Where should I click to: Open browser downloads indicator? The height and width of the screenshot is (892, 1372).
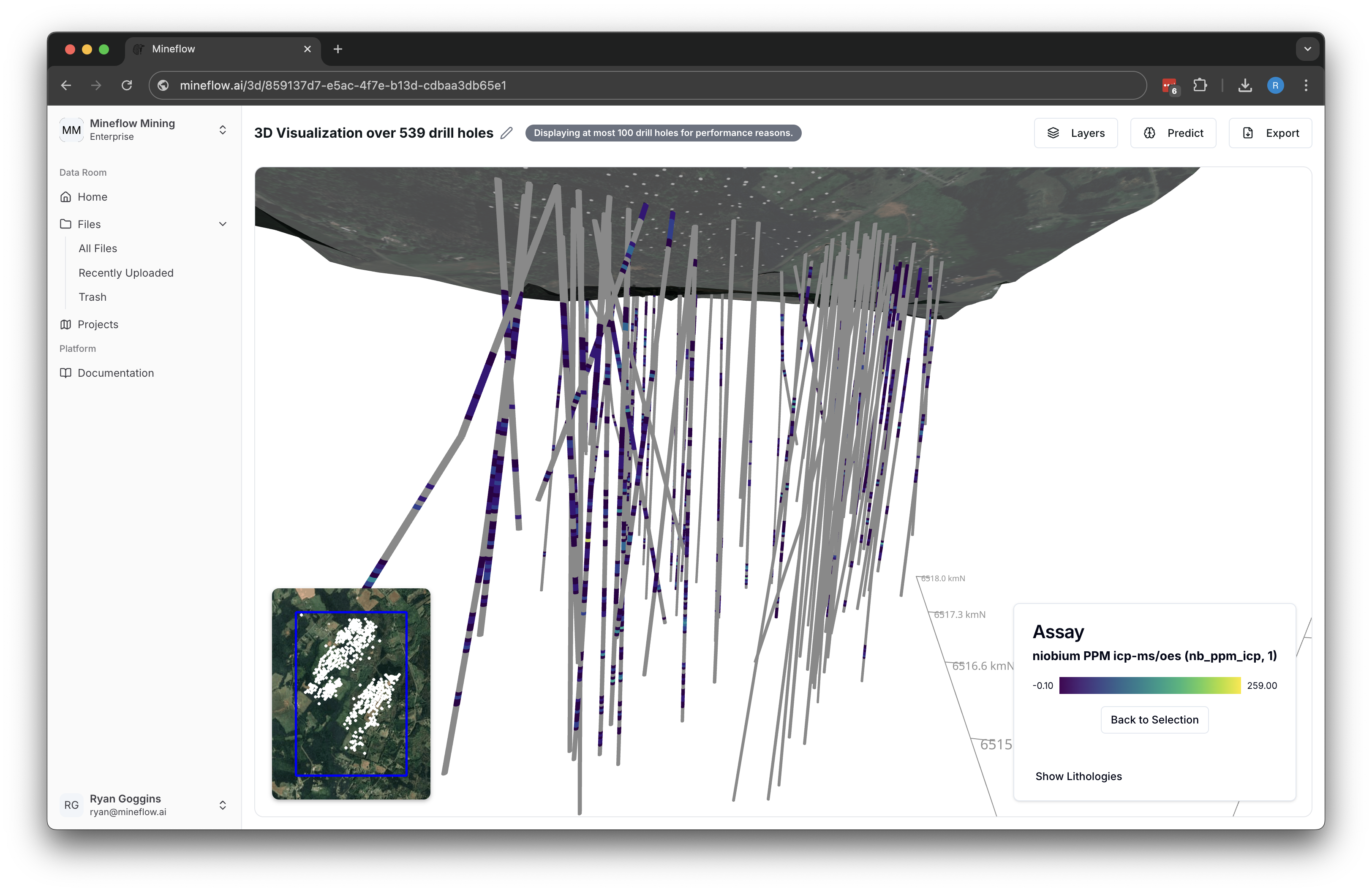1245,85
